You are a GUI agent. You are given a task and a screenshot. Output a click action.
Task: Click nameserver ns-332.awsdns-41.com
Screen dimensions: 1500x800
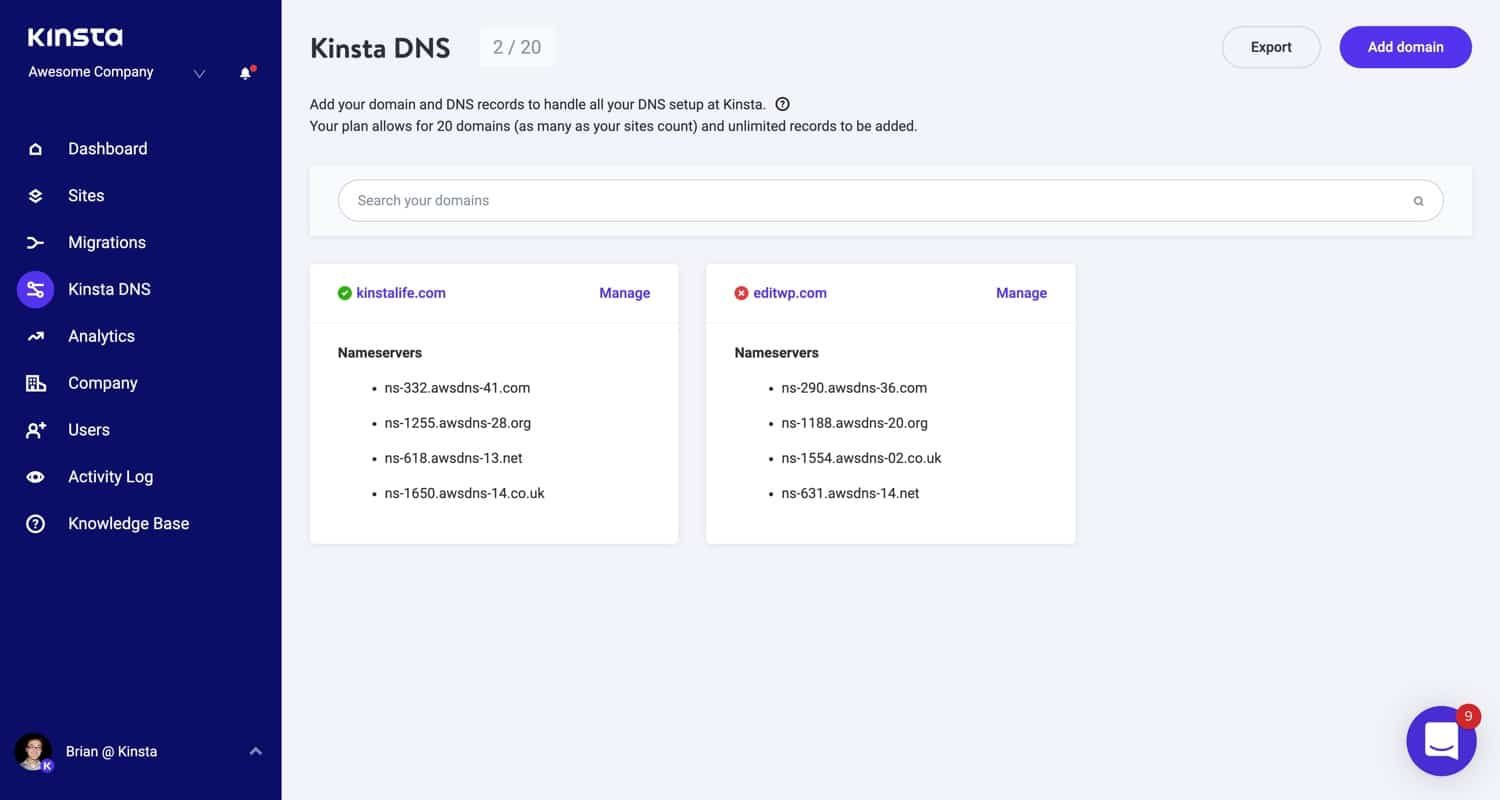(457, 388)
